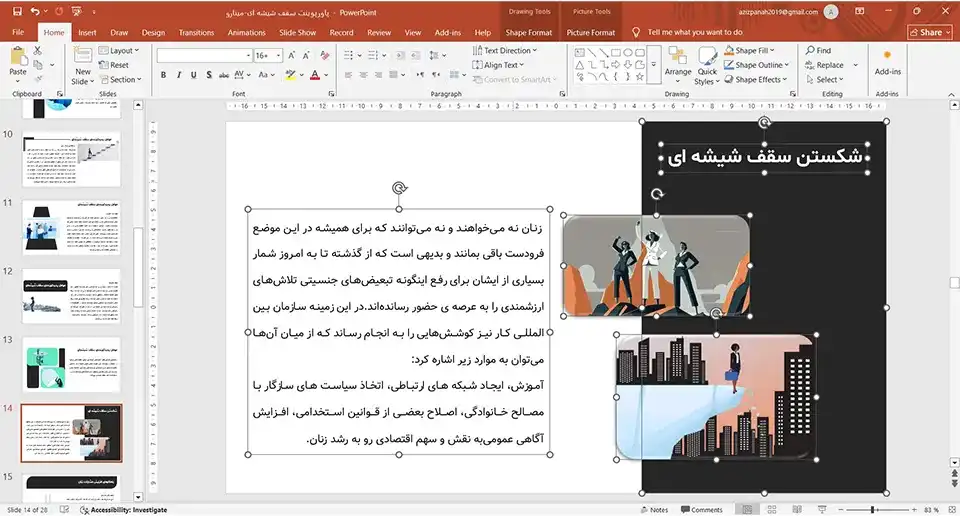Open the Section dropdown

coord(121,80)
